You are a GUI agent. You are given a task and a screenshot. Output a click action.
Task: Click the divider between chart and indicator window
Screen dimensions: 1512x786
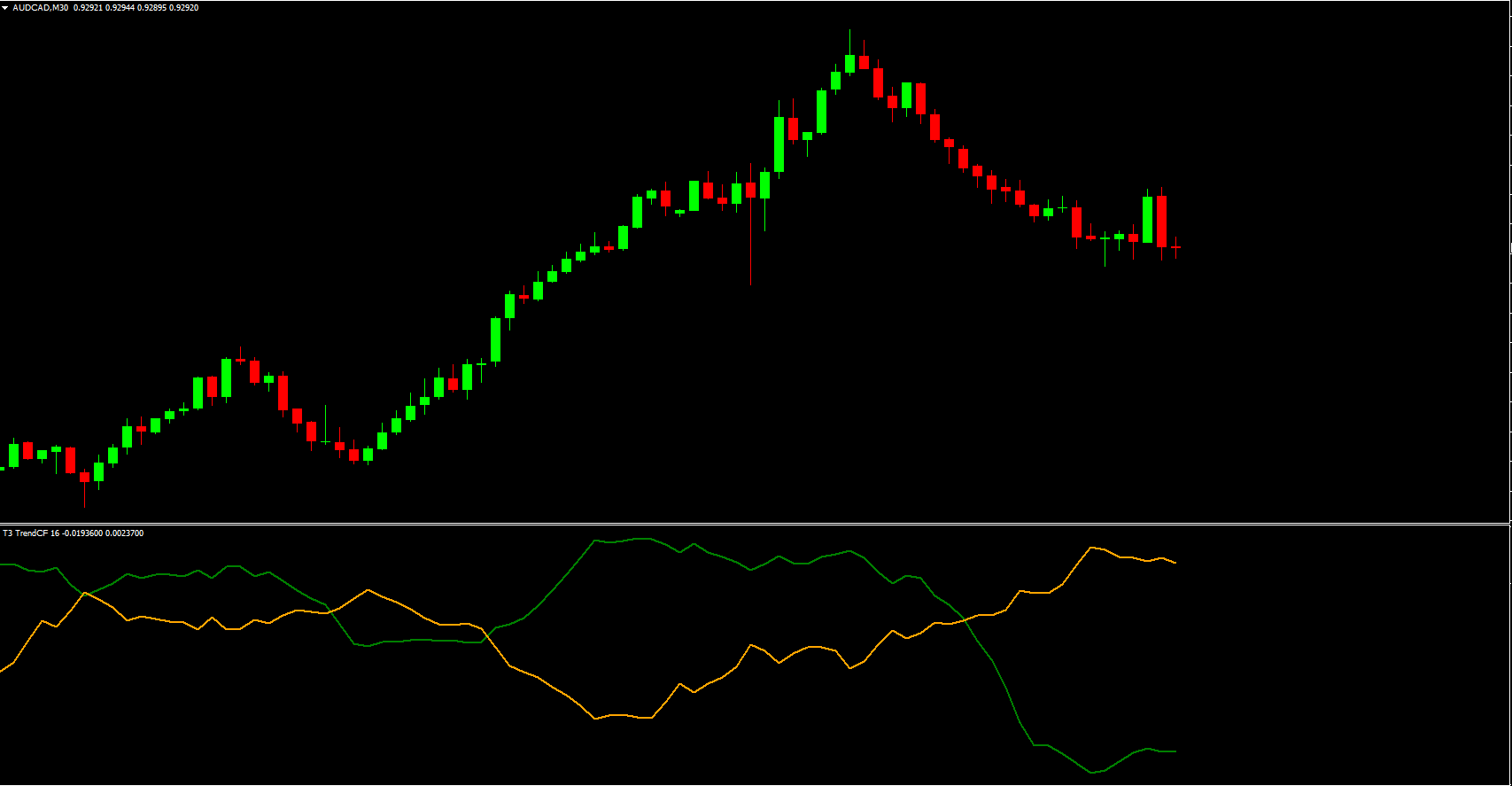(x=753, y=524)
